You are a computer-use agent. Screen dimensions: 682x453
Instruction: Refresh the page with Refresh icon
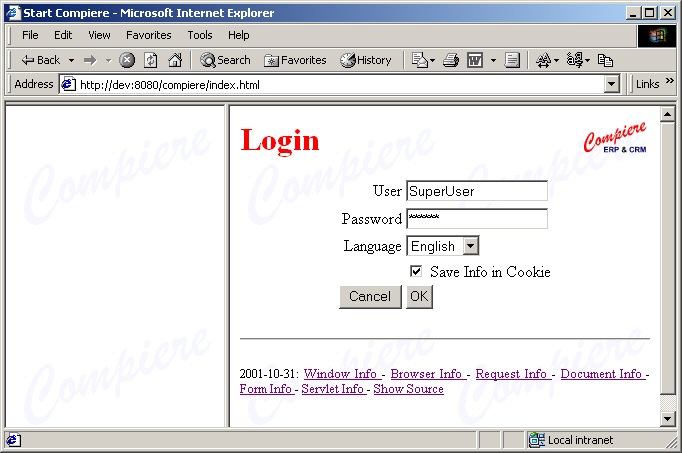coord(150,60)
